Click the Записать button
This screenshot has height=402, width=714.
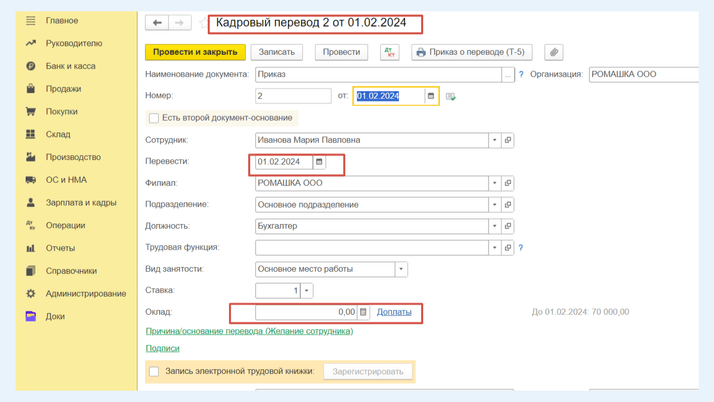[x=277, y=52]
